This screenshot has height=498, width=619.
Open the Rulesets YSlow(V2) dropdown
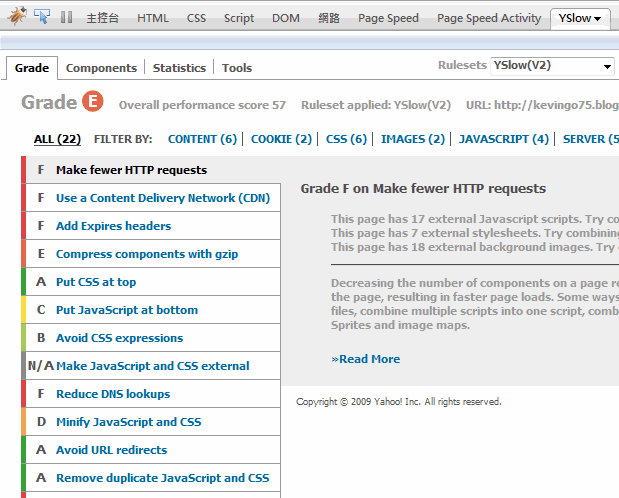pyautogui.click(x=552, y=66)
